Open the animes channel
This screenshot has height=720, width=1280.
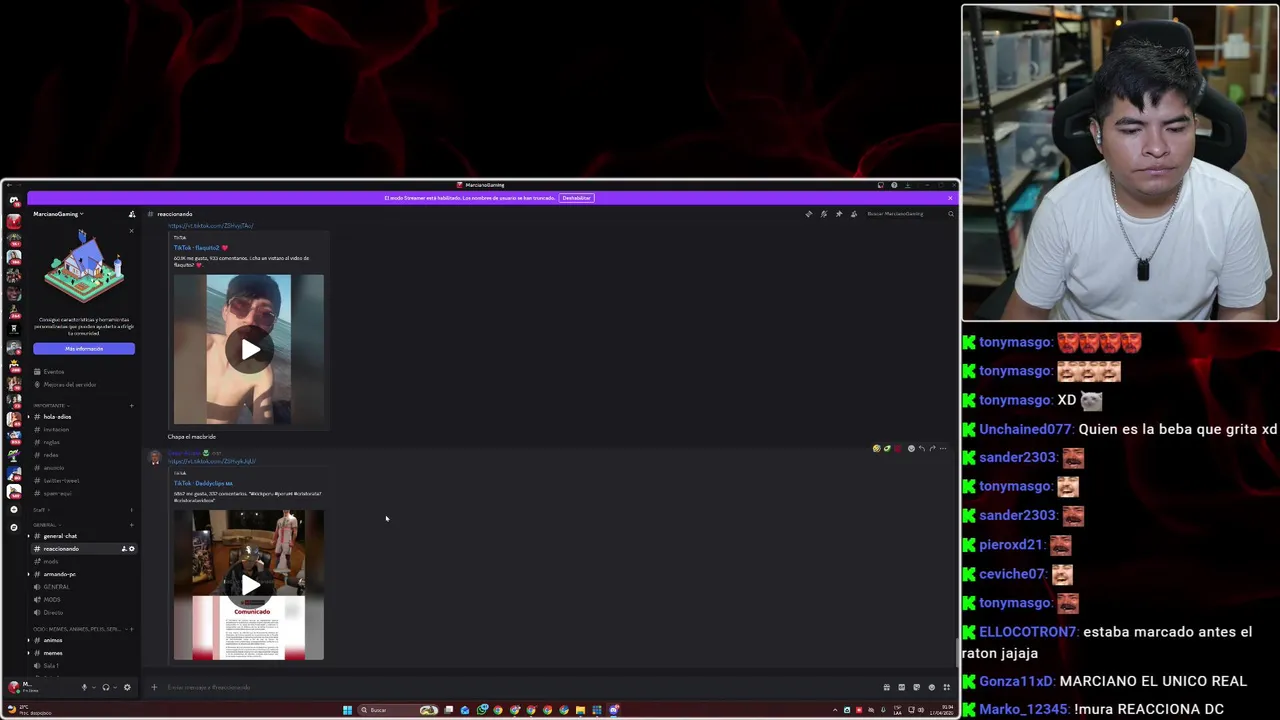pyautogui.click(x=53, y=641)
